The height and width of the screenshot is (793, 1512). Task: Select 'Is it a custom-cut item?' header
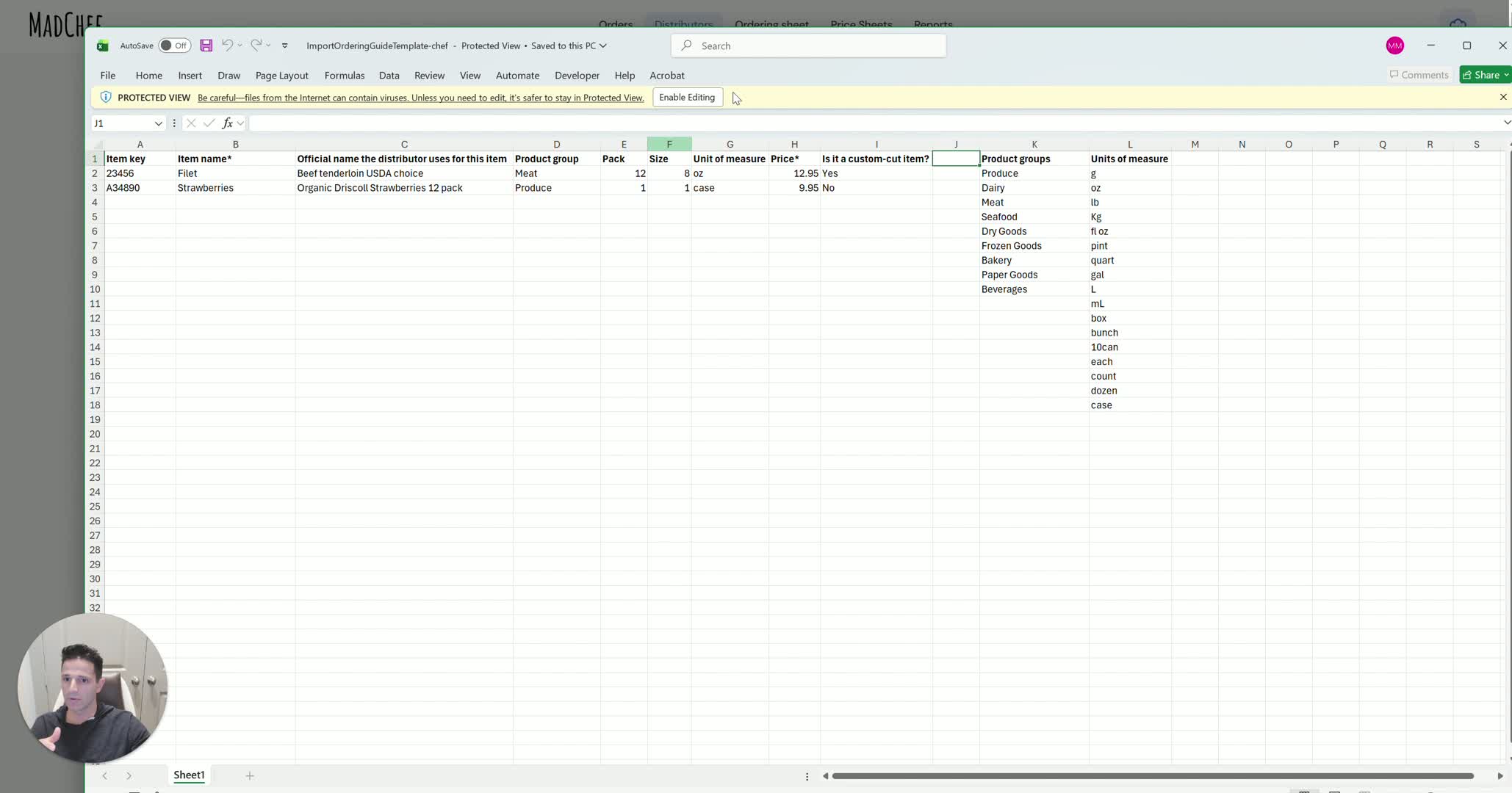pyautogui.click(x=876, y=159)
